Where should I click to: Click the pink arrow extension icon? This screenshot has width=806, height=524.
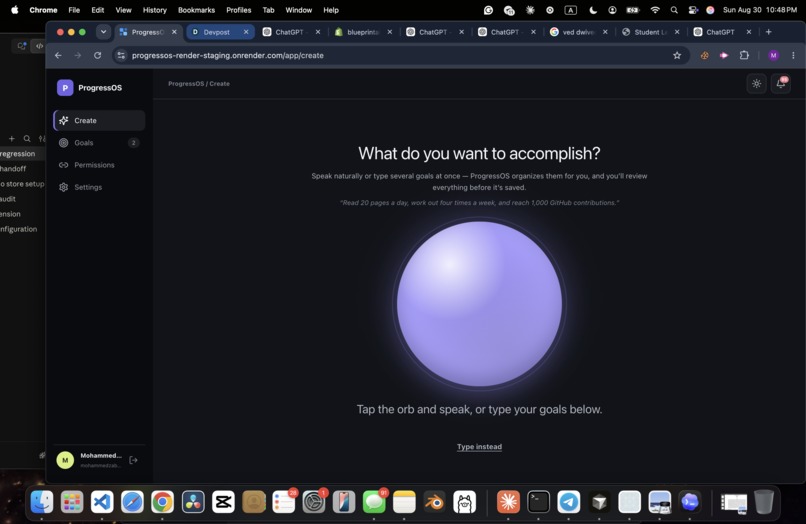coord(724,56)
